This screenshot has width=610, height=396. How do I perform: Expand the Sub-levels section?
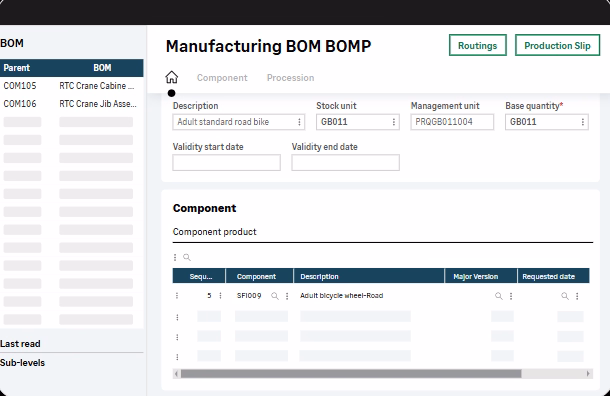tap(23, 363)
